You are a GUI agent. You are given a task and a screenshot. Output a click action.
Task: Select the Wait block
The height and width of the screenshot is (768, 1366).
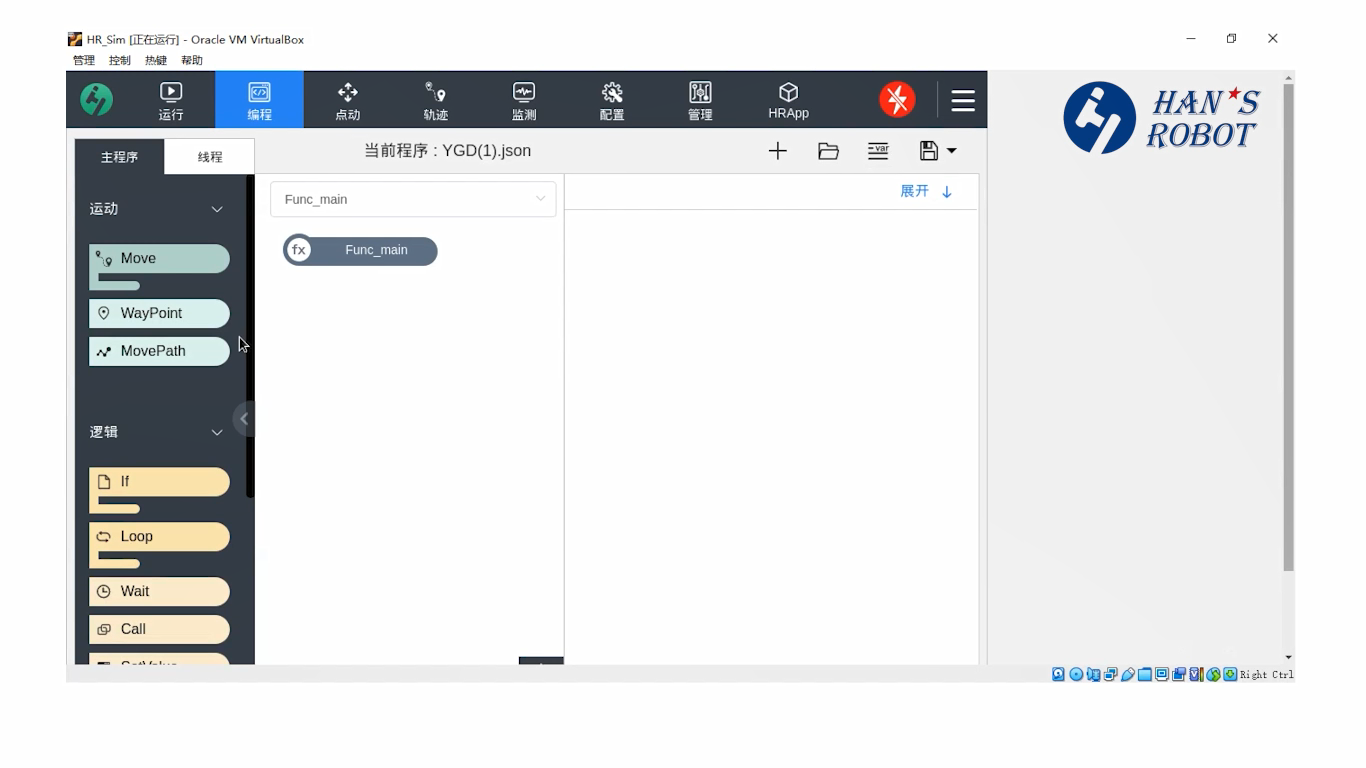click(x=159, y=591)
